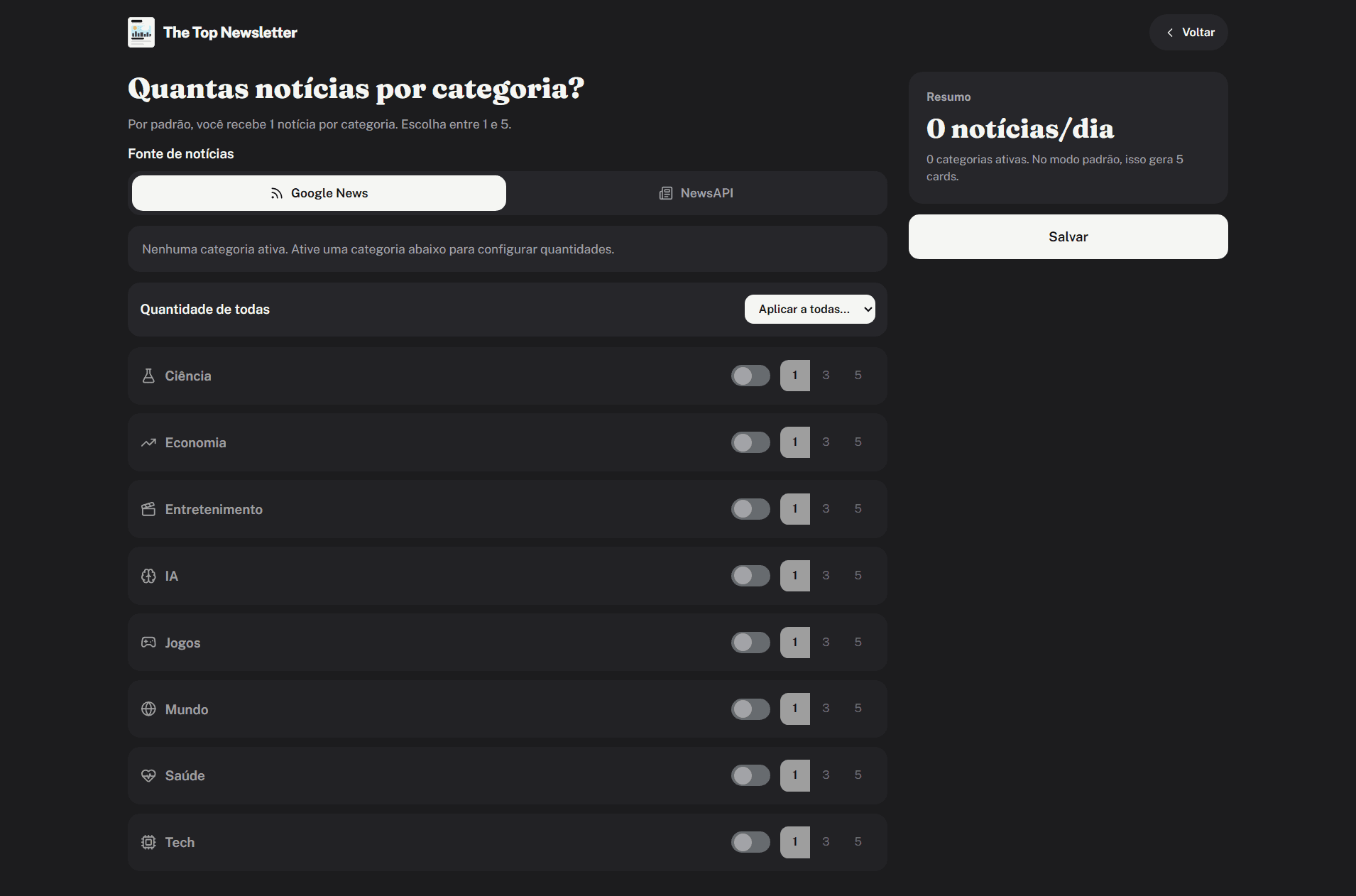
Task: Click the 'Fonte de notícias' label
Action: (181, 154)
